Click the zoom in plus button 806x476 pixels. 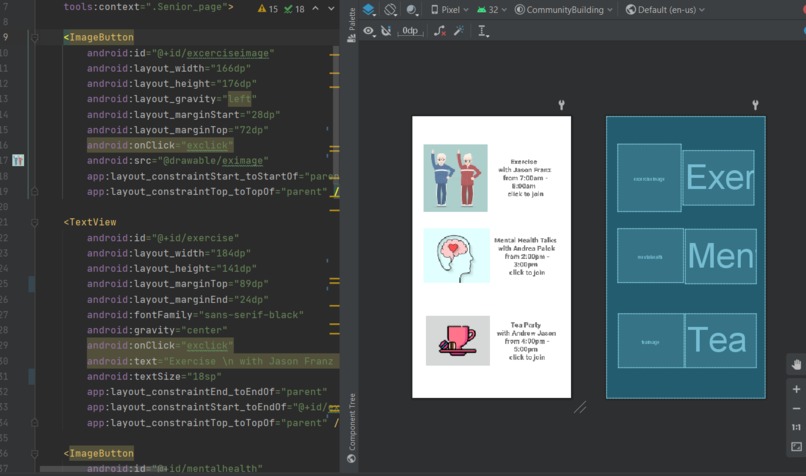click(x=796, y=389)
